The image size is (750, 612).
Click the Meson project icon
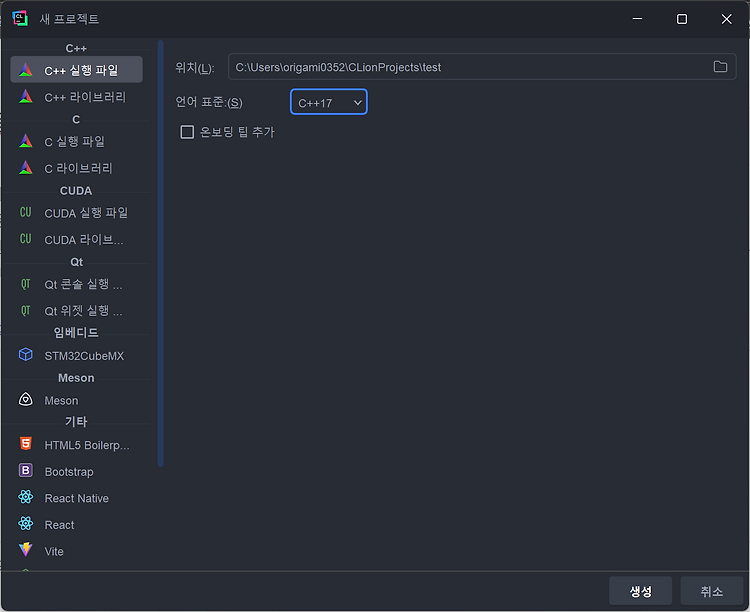26,400
